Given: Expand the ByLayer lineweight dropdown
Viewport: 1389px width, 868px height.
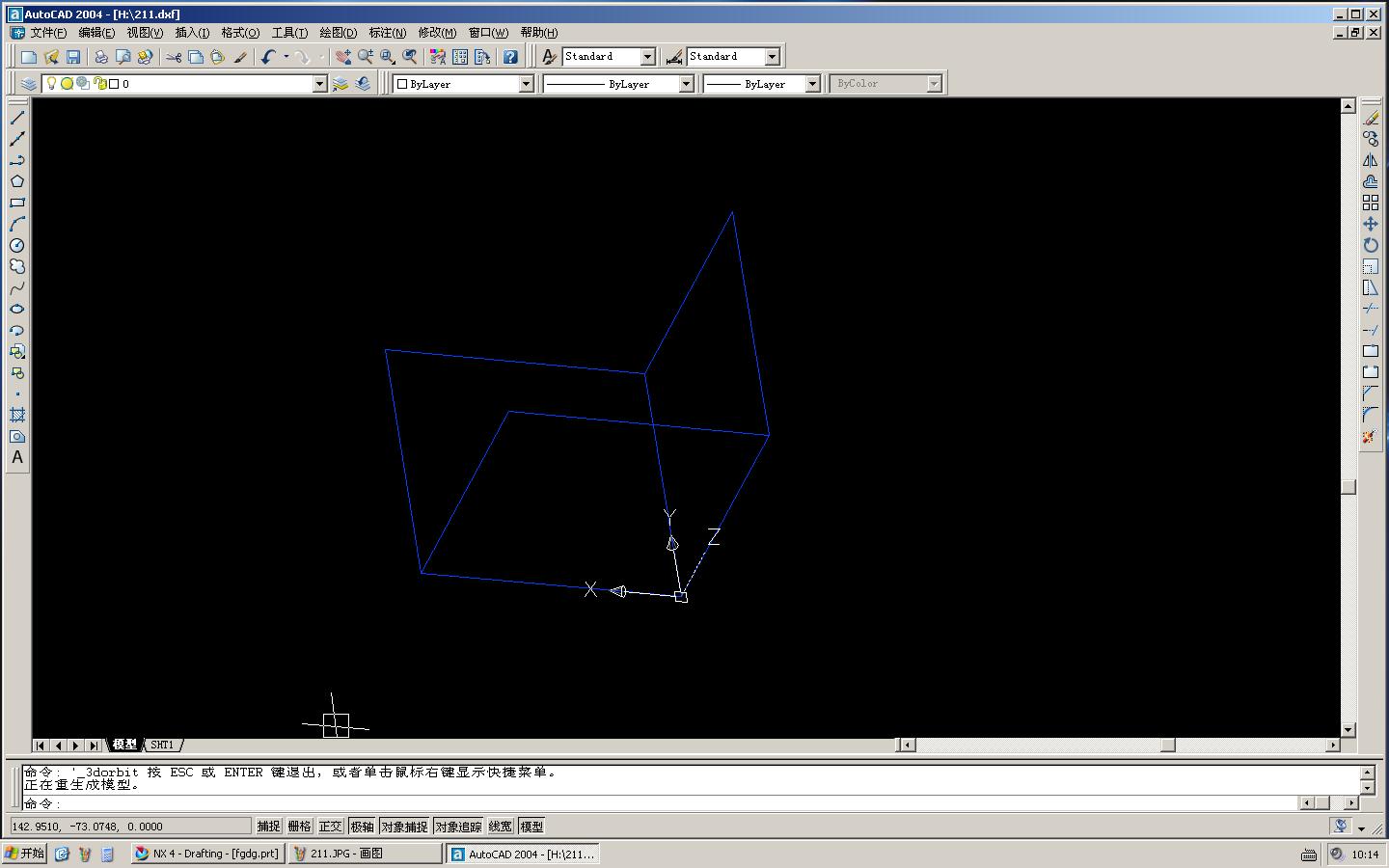Looking at the screenshot, I should click(x=812, y=84).
